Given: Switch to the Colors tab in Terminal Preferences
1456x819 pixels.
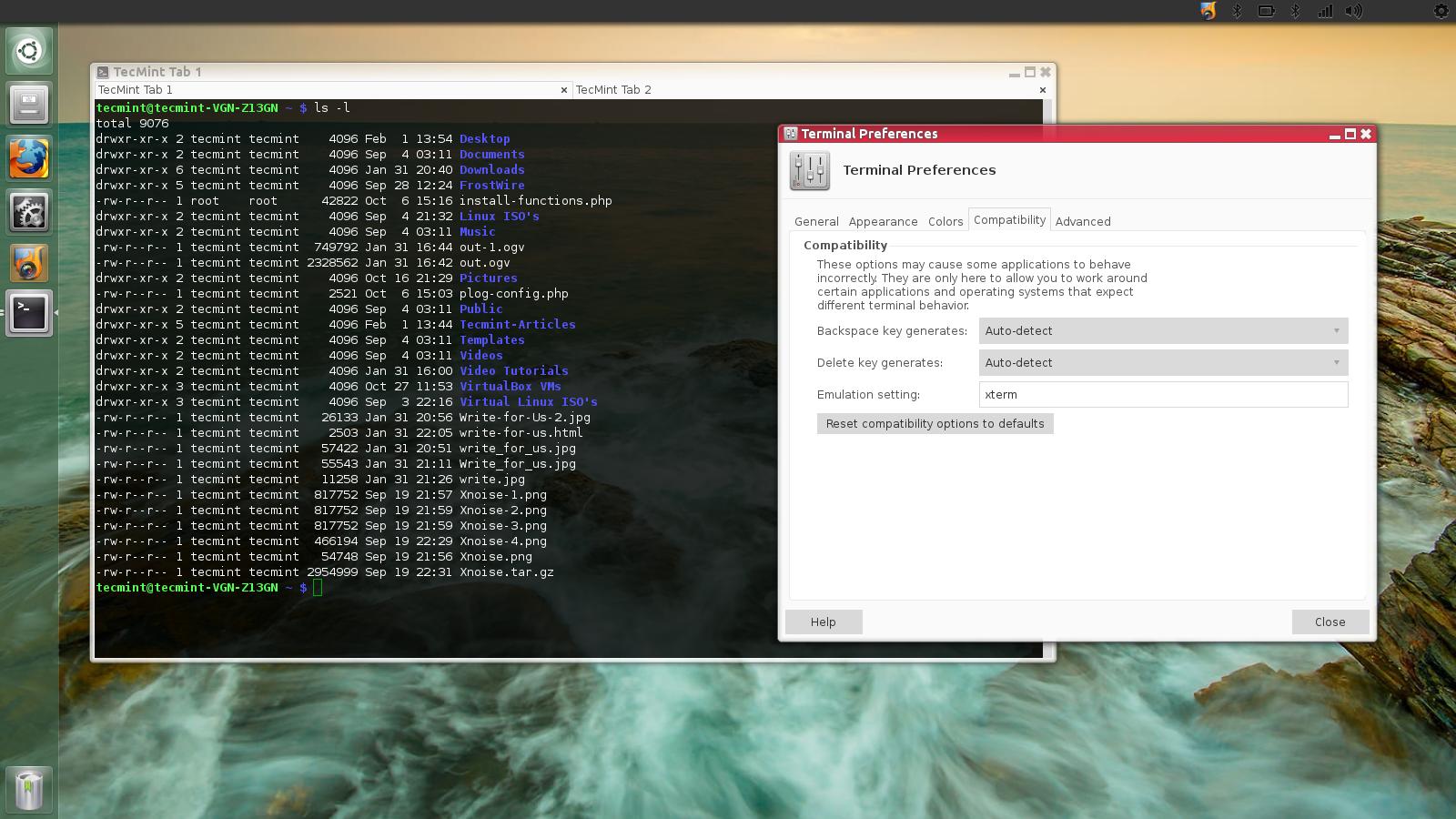Looking at the screenshot, I should point(945,221).
